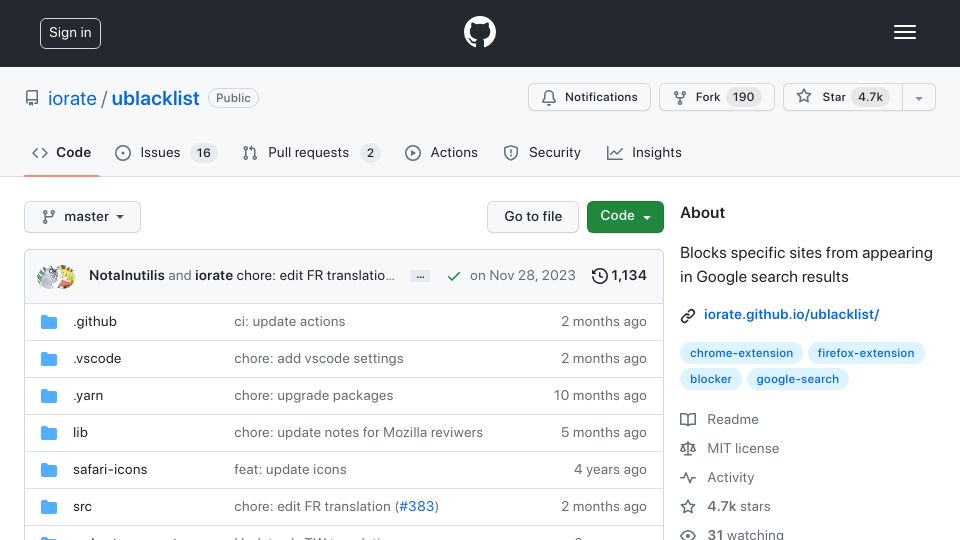Click the bell icon in Notifications
Viewport: 960px width, 540px height.
[x=549, y=97]
